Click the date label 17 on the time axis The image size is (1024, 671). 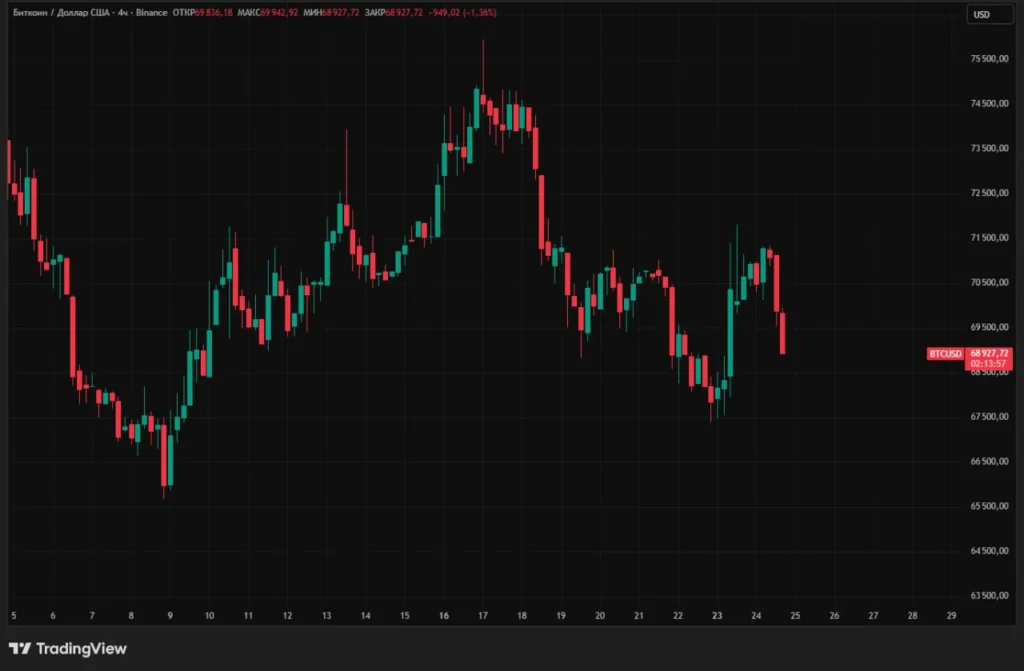click(482, 617)
